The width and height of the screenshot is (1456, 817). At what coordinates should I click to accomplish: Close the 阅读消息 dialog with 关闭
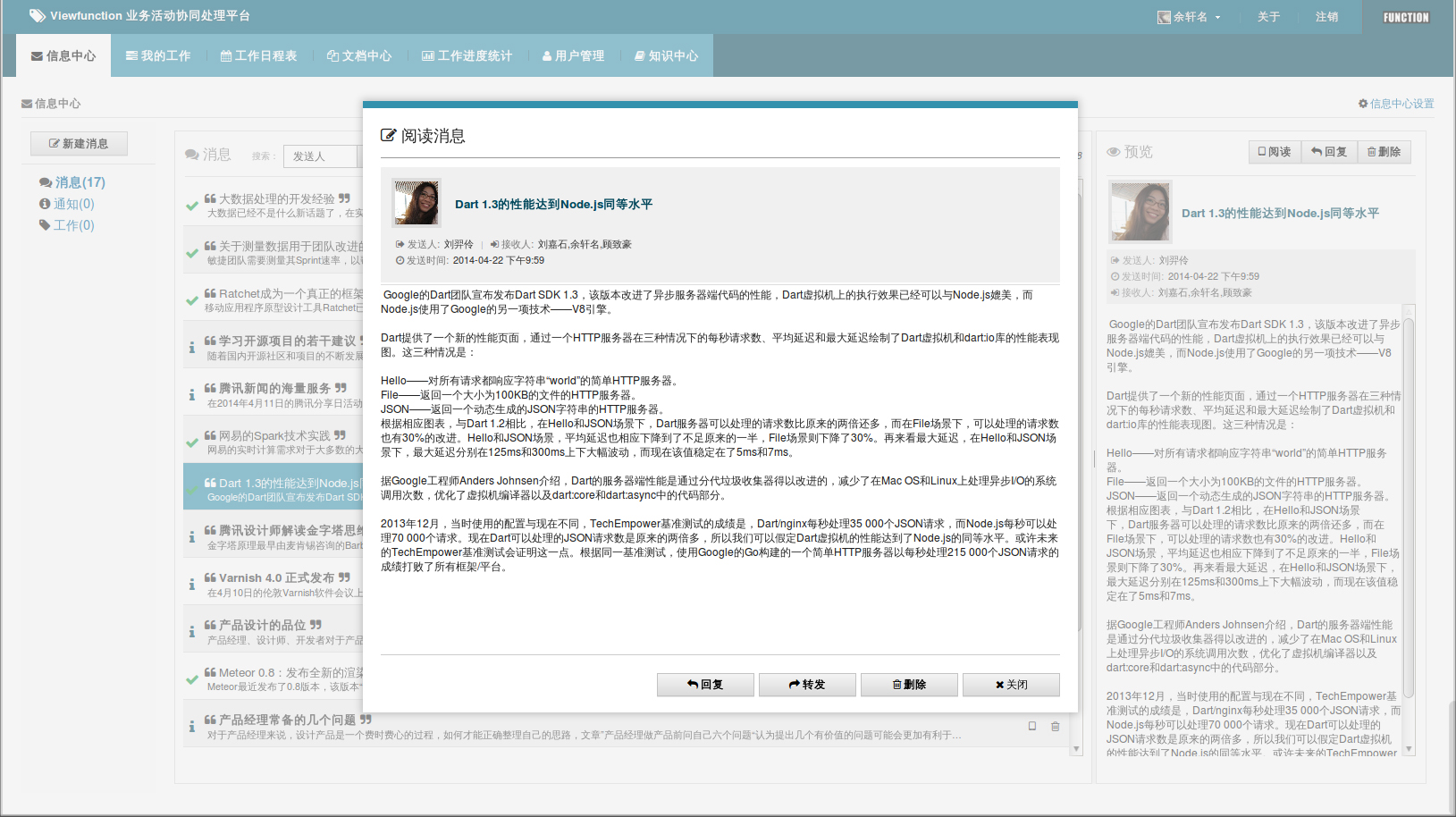coord(1011,685)
